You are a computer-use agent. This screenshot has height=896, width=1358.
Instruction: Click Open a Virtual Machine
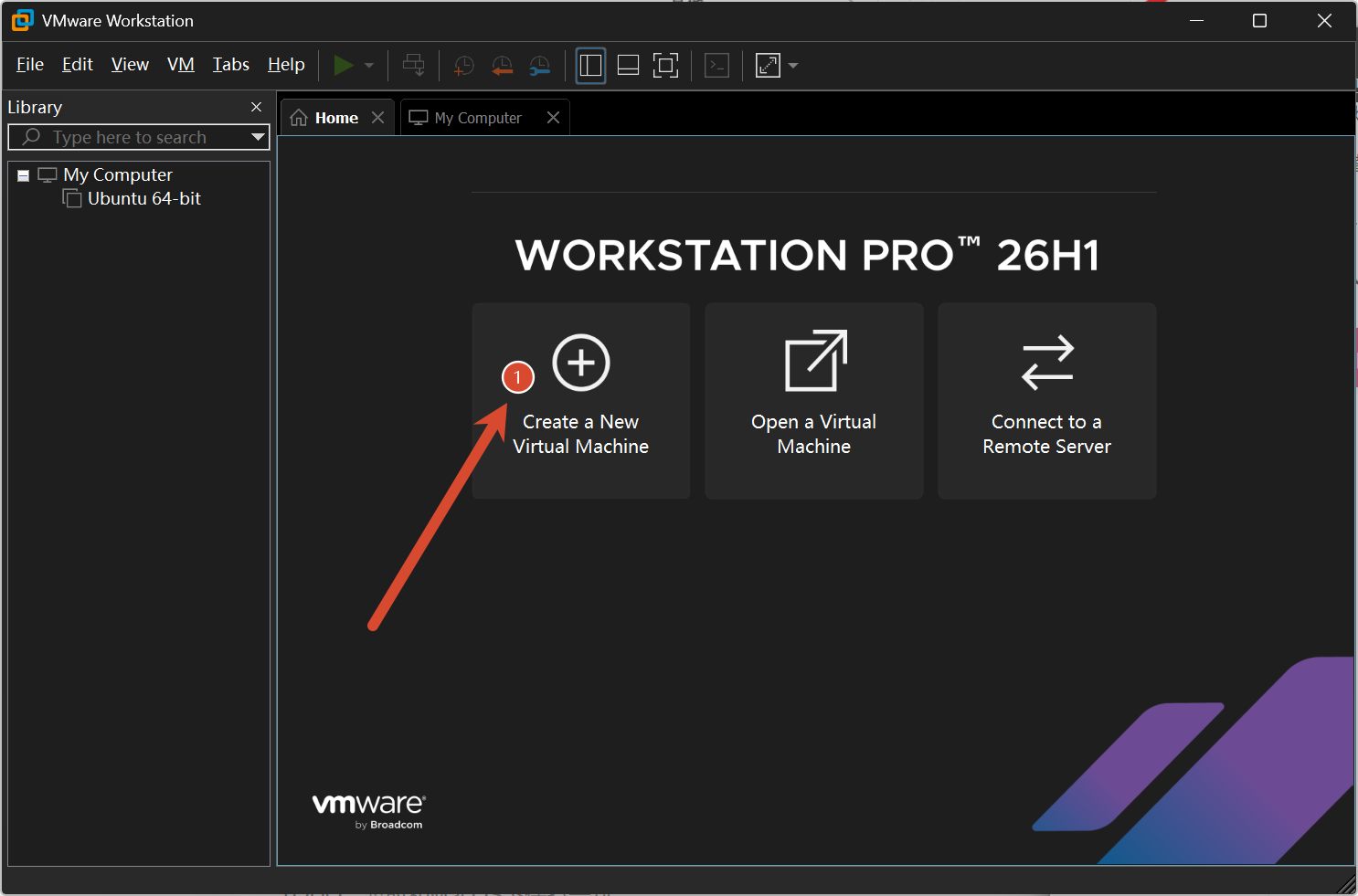tap(814, 401)
